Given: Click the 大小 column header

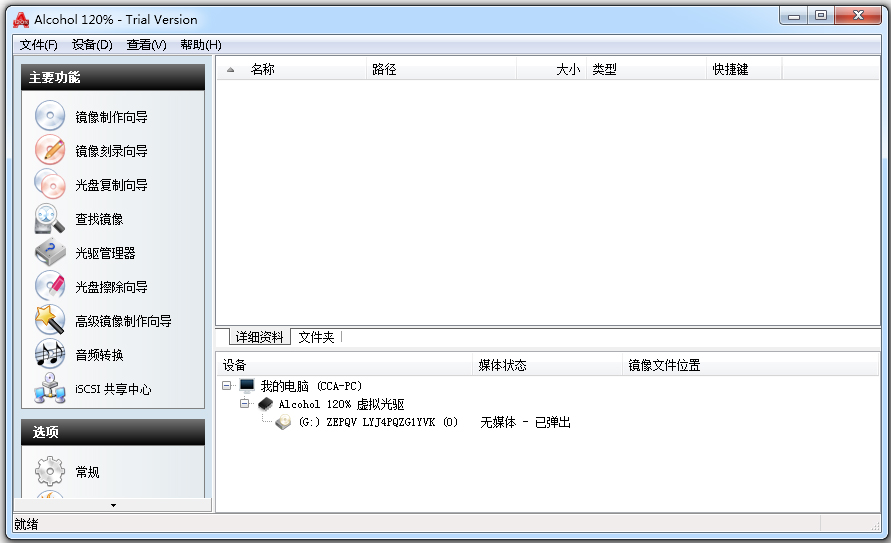Looking at the screenshot, I should [567, 70].
